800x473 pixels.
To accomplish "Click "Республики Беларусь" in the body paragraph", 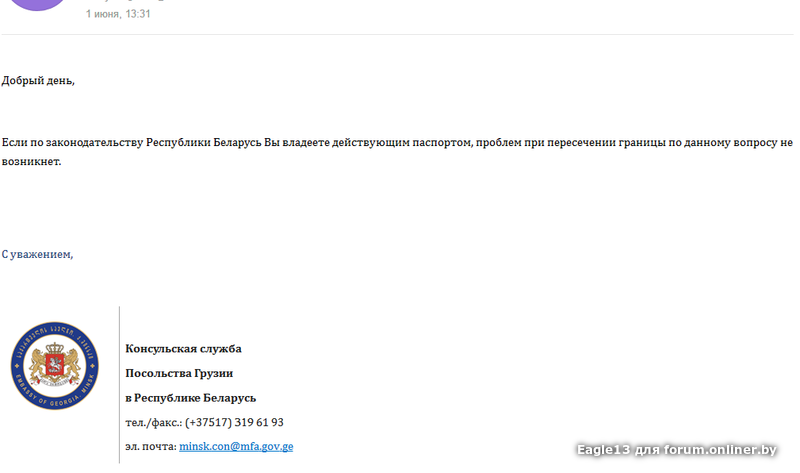I will 204,142.
